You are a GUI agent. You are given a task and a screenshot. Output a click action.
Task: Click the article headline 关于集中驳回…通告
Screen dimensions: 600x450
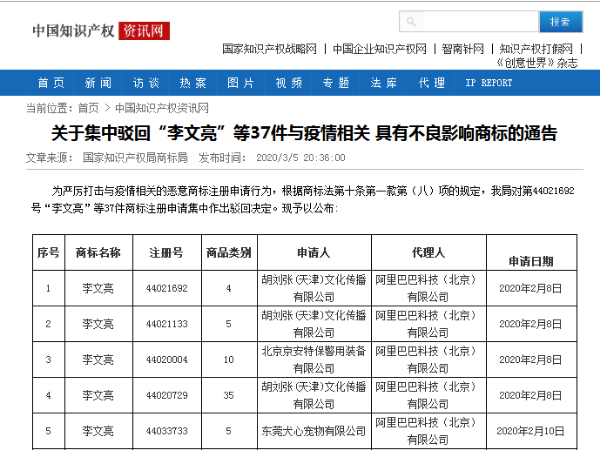click(304, 133)
